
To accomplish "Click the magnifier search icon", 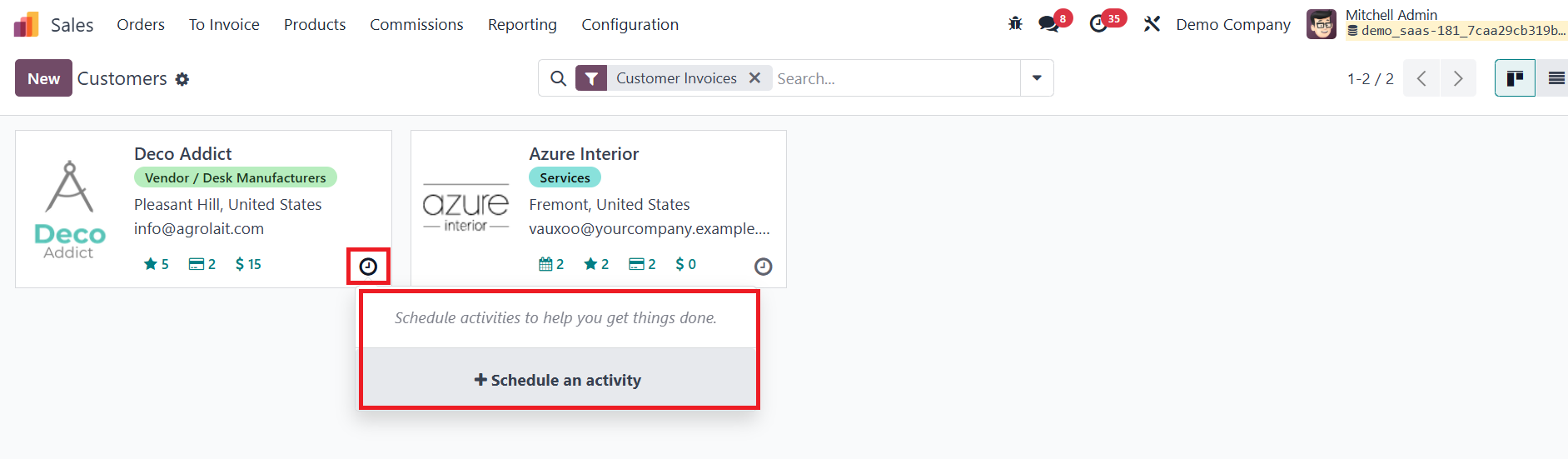I will (558, 78).
